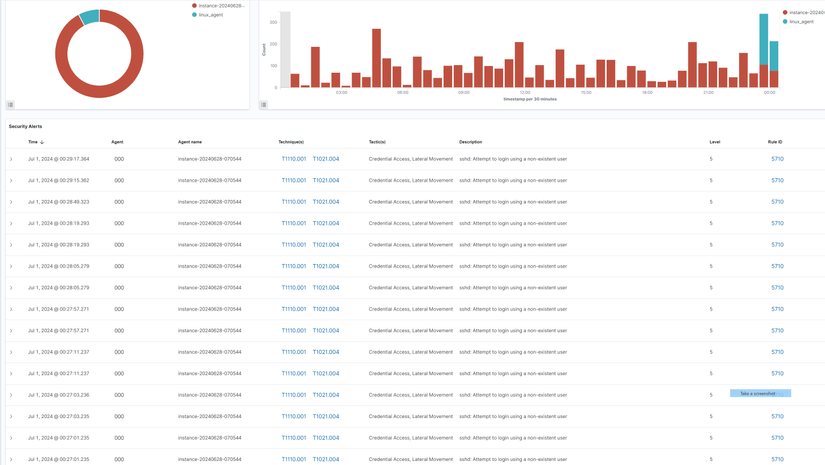825x465 pixels.
Task: Expand the alert row at 00:27:03.236
Action: click(11, 395)
